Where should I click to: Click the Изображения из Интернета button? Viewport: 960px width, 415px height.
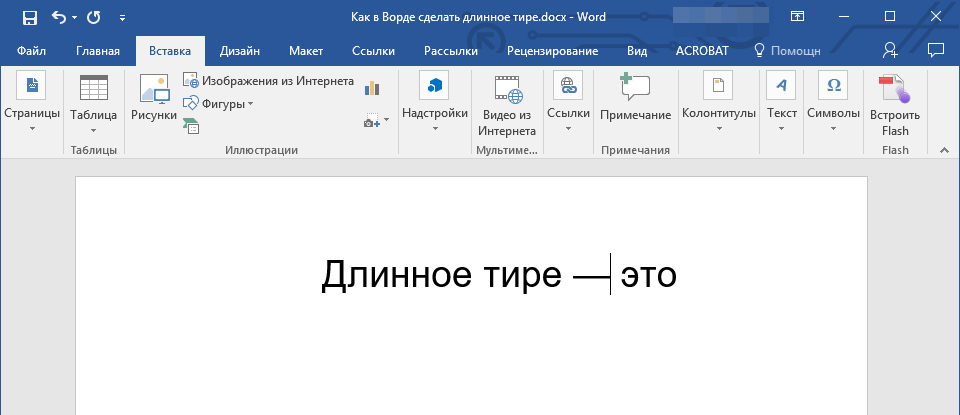pyautogui.click(x=268, y=81)
